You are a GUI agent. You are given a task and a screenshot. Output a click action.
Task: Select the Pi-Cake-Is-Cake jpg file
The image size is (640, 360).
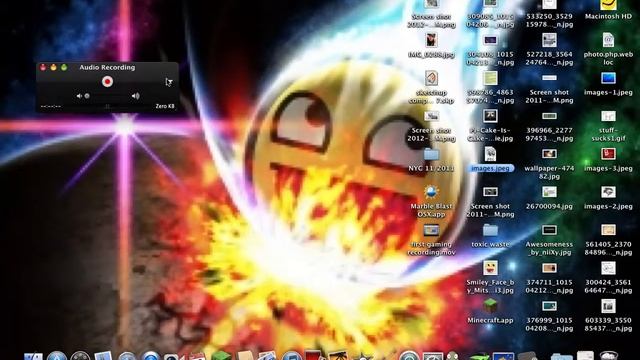pyautogui.click(x=490, y=116)
